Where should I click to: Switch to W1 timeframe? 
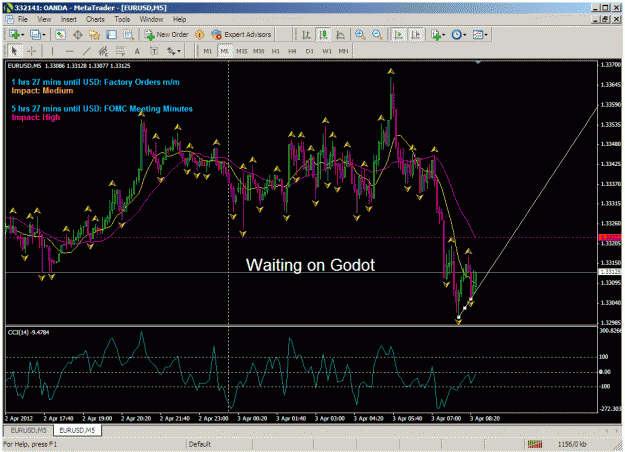(326, 51)
